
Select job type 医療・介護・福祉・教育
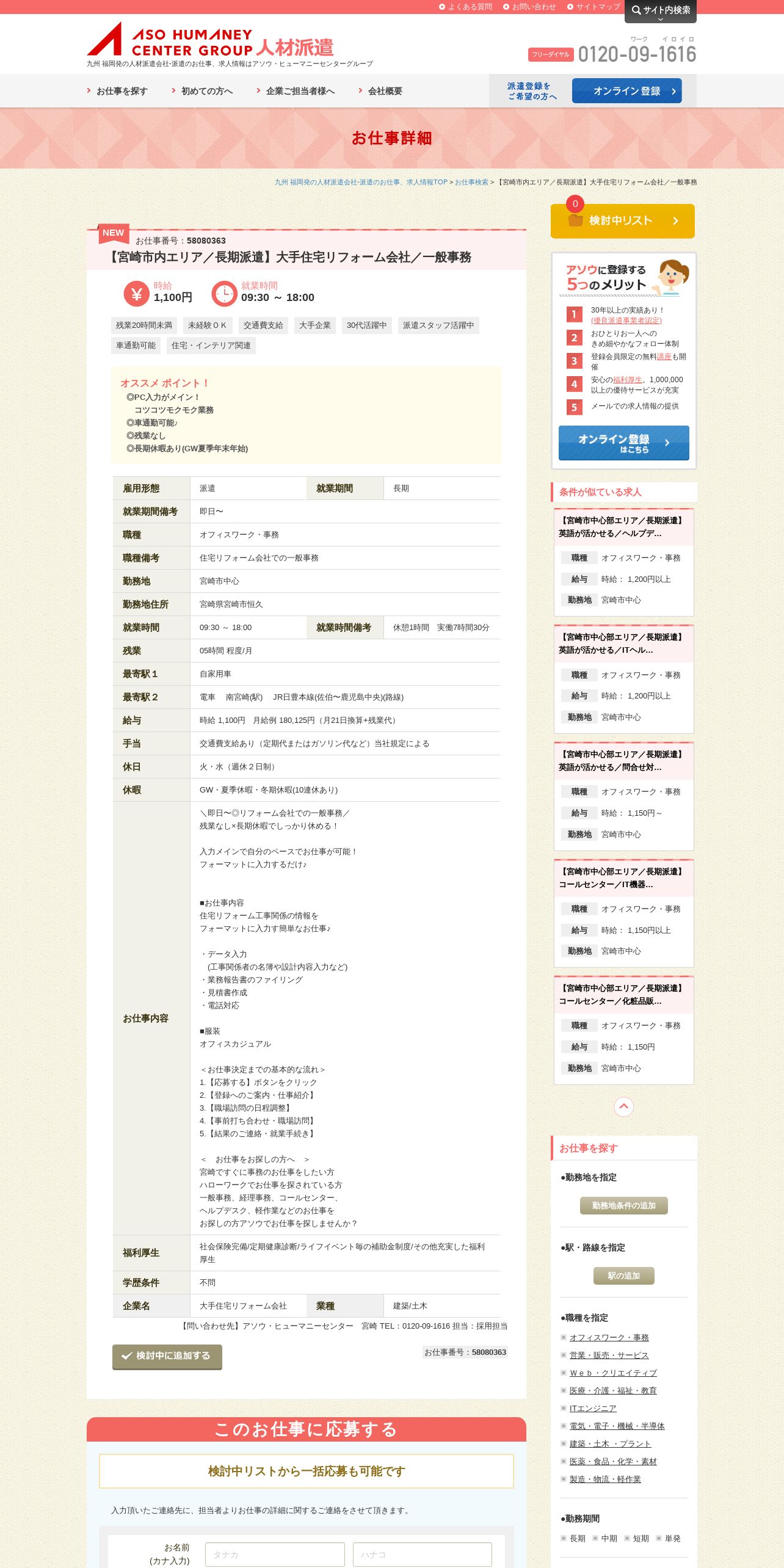point(613,1391)
